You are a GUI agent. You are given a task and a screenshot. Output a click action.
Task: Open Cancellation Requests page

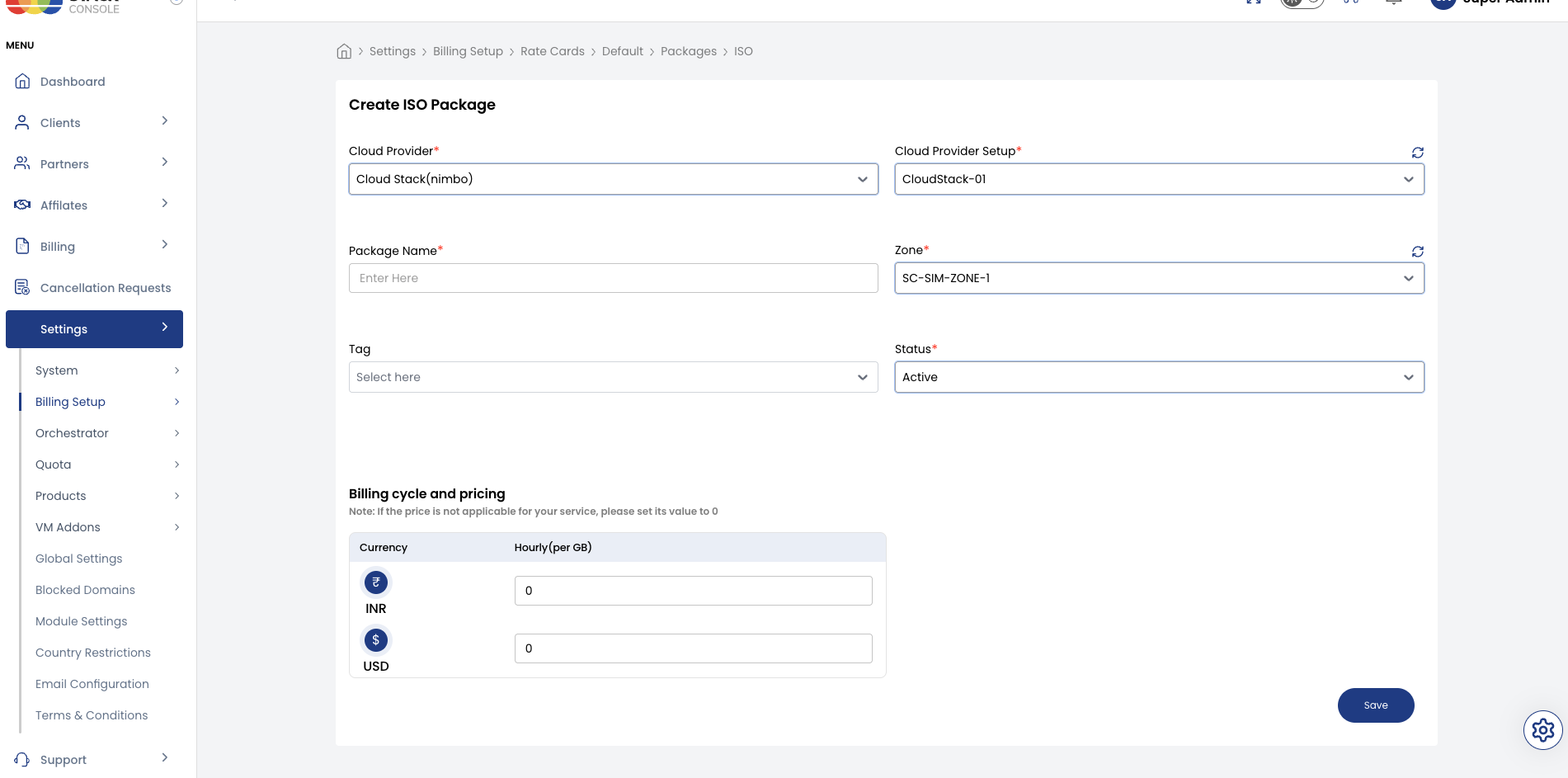(106, 288)
